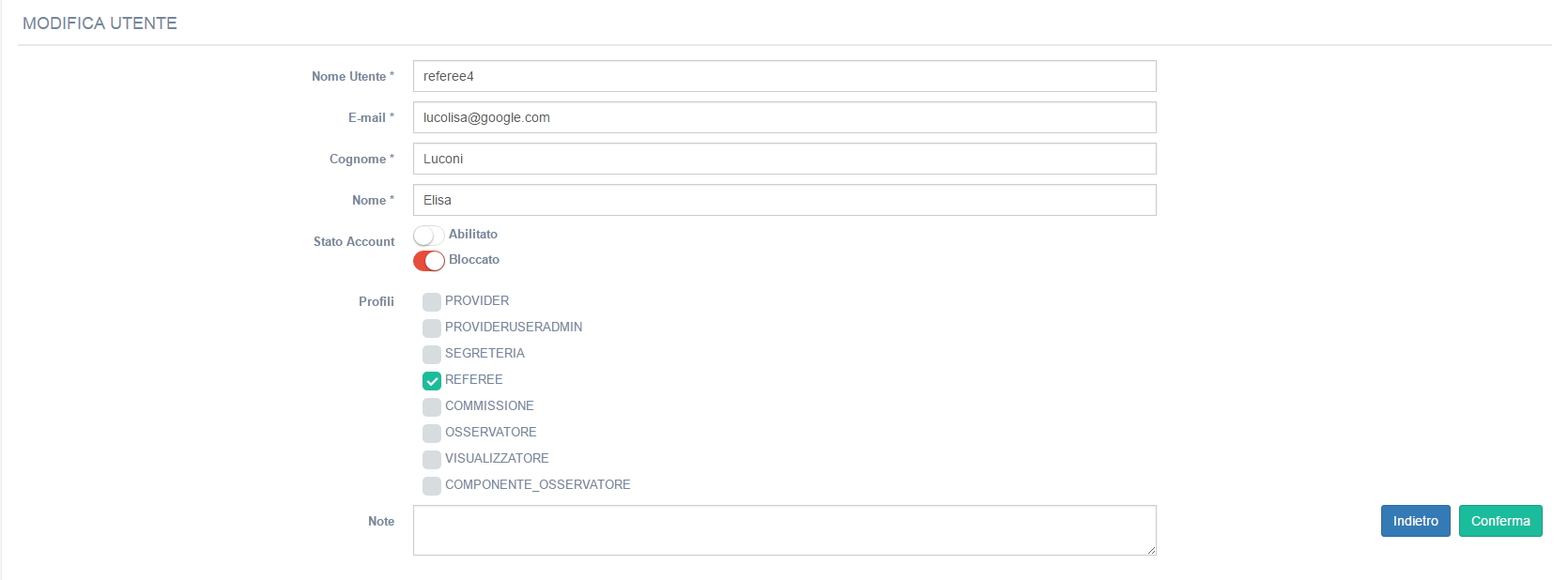The height and width of the screenshot is (580, 1568).
Task: Click the Nome Utente input field
Action: pos(784,76)
